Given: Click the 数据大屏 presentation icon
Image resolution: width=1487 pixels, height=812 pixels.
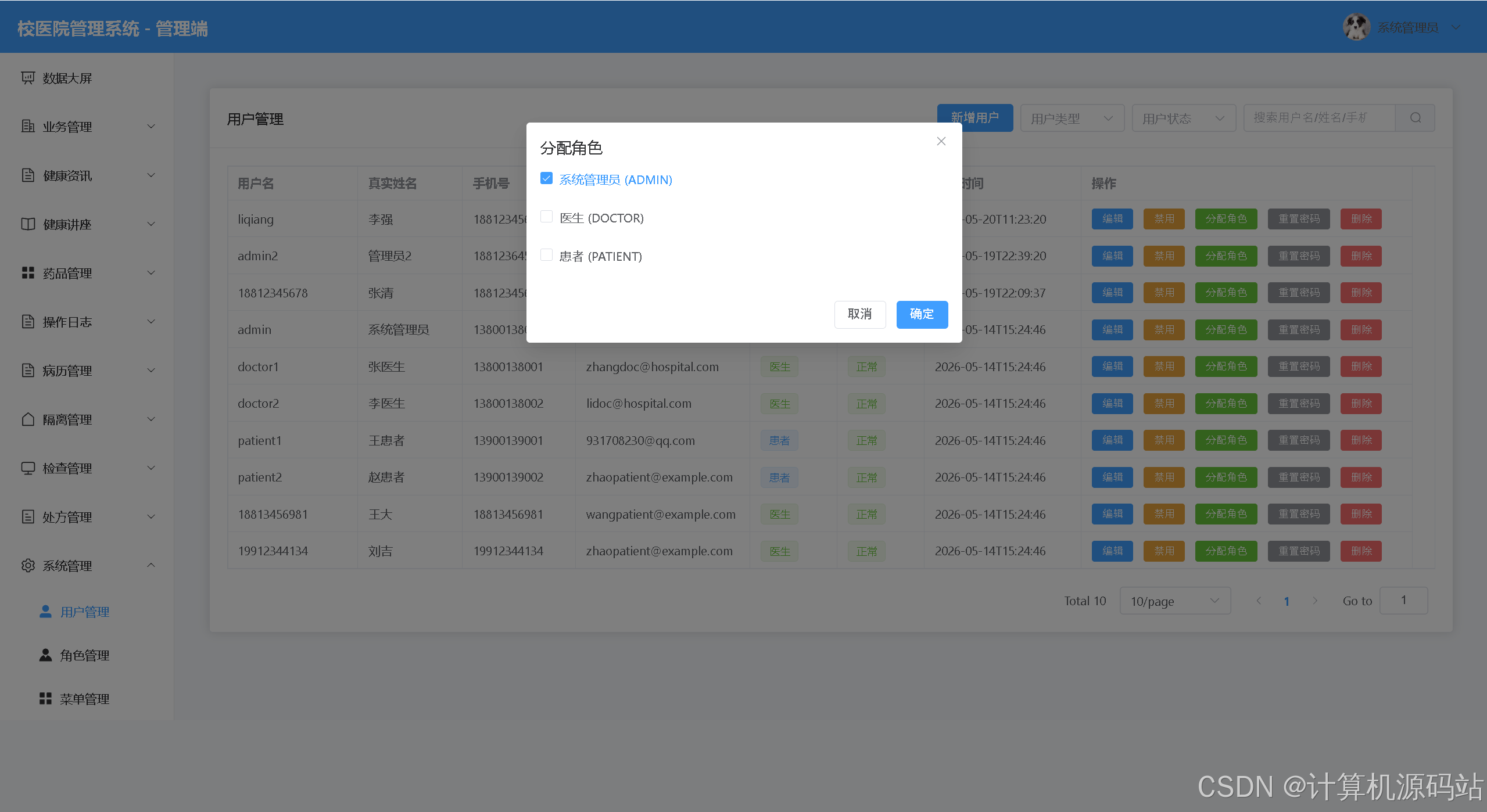Looking at the screenshot, I should coord(28,78).
